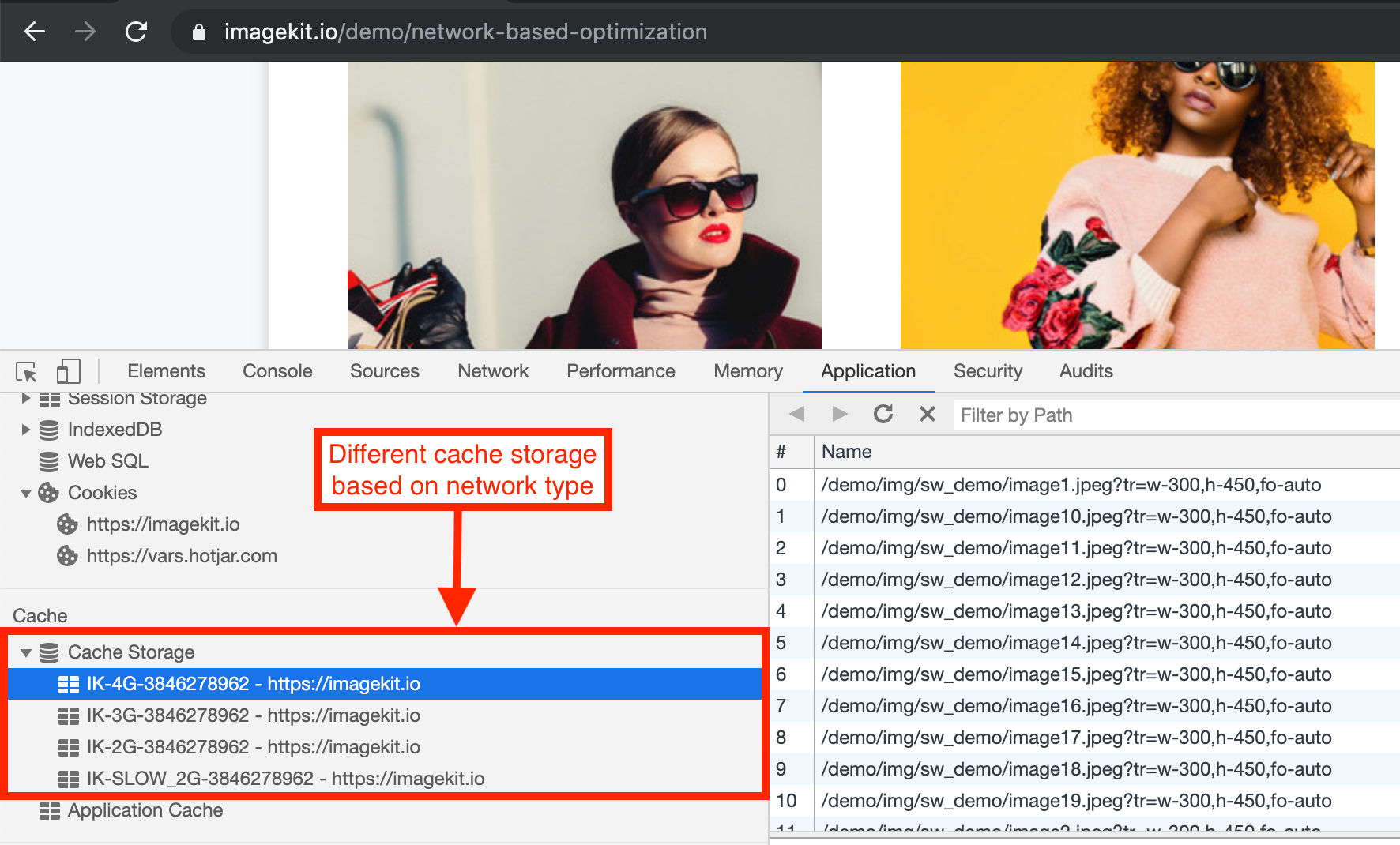Select the image14.jpeg cache row
The width and height of the screenshot is (1400, 845).
(1085, 643)
